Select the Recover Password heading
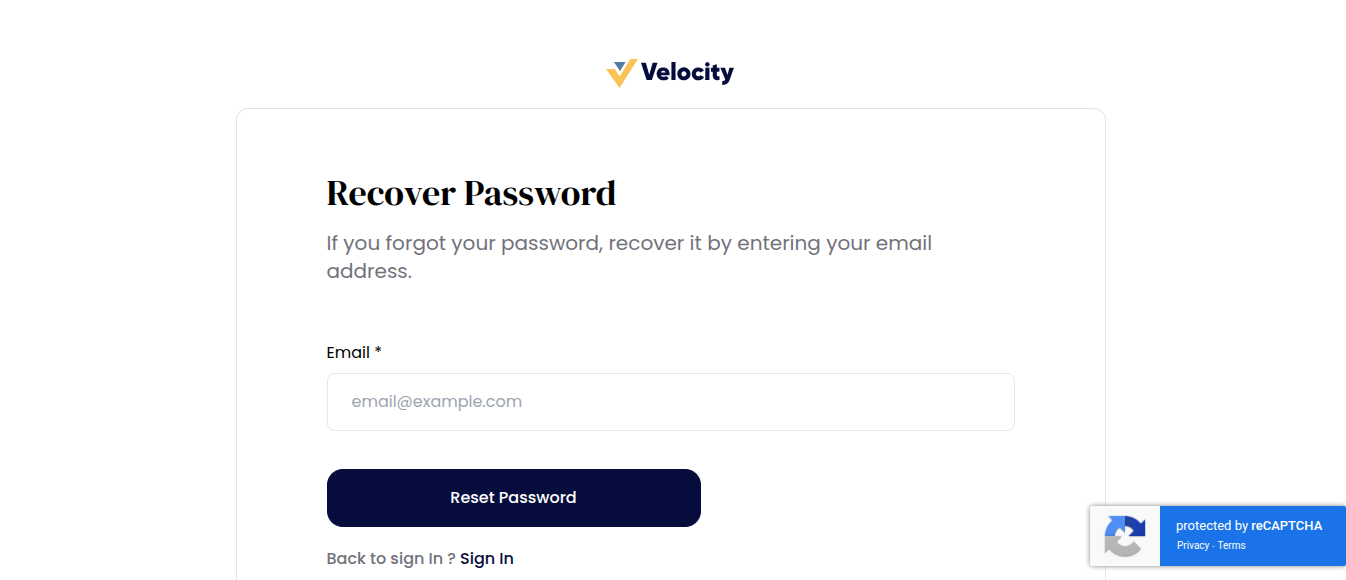This screenshot has width=1346, height=580. [x=471, y=192]
